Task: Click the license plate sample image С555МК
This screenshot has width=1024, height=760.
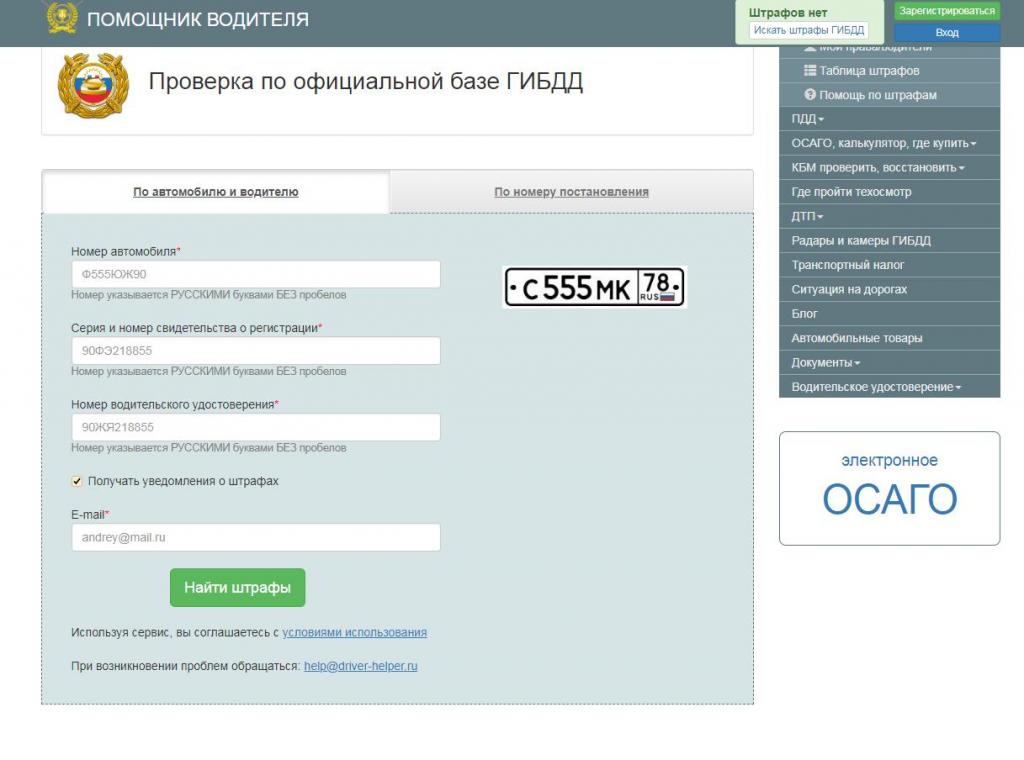Action: 594,287
